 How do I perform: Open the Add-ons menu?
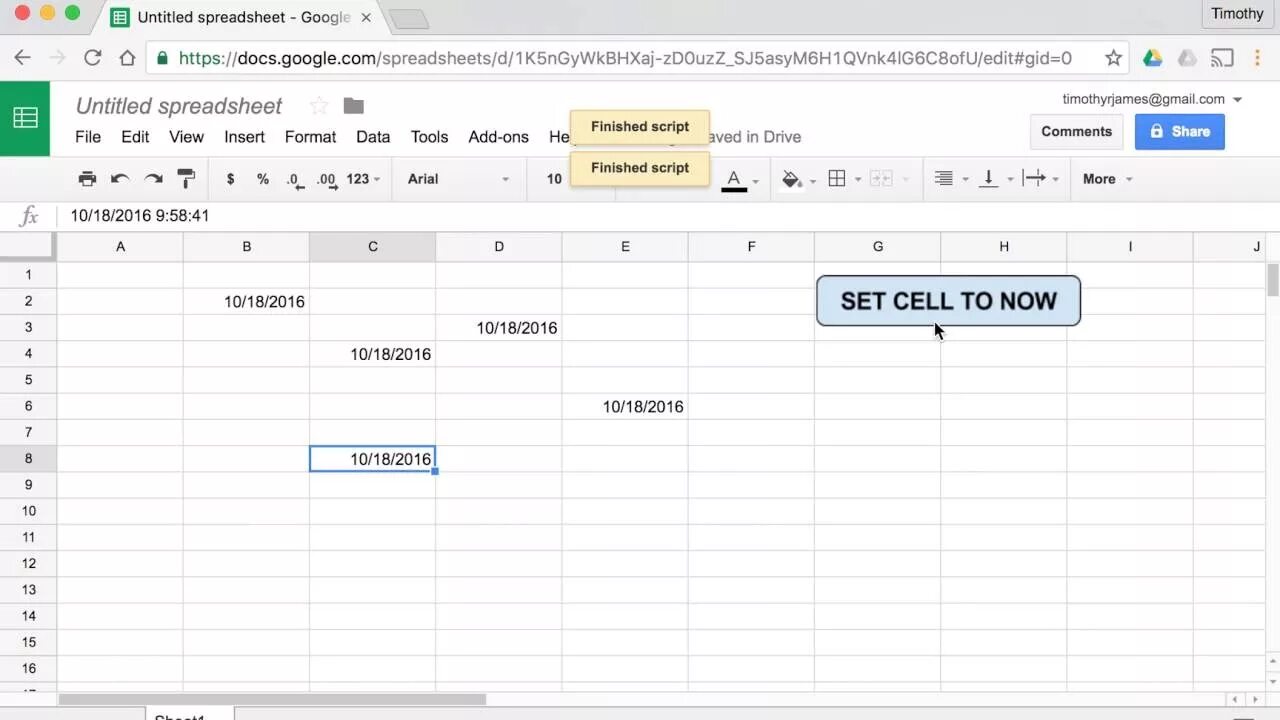pyautogui.click(x=498, y=137)
